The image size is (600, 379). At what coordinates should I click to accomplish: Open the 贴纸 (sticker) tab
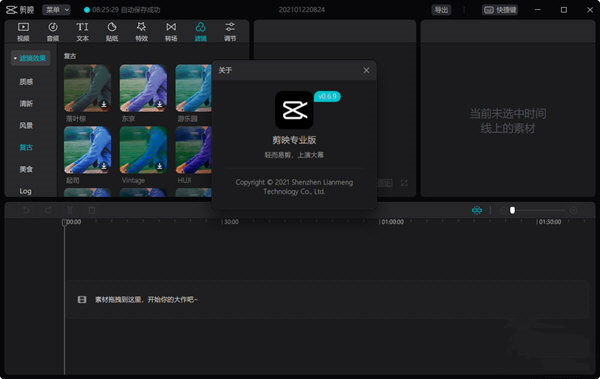point(112,32)
